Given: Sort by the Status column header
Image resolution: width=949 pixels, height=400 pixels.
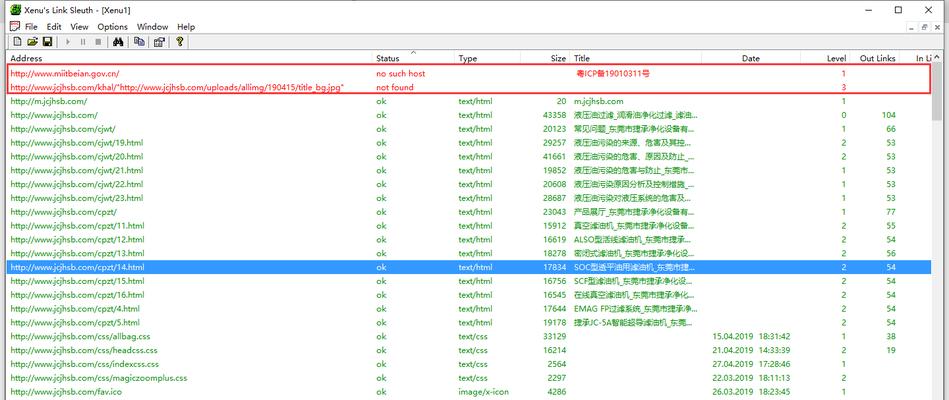Looking at the screenshot, I should click(x=413, y=58).
